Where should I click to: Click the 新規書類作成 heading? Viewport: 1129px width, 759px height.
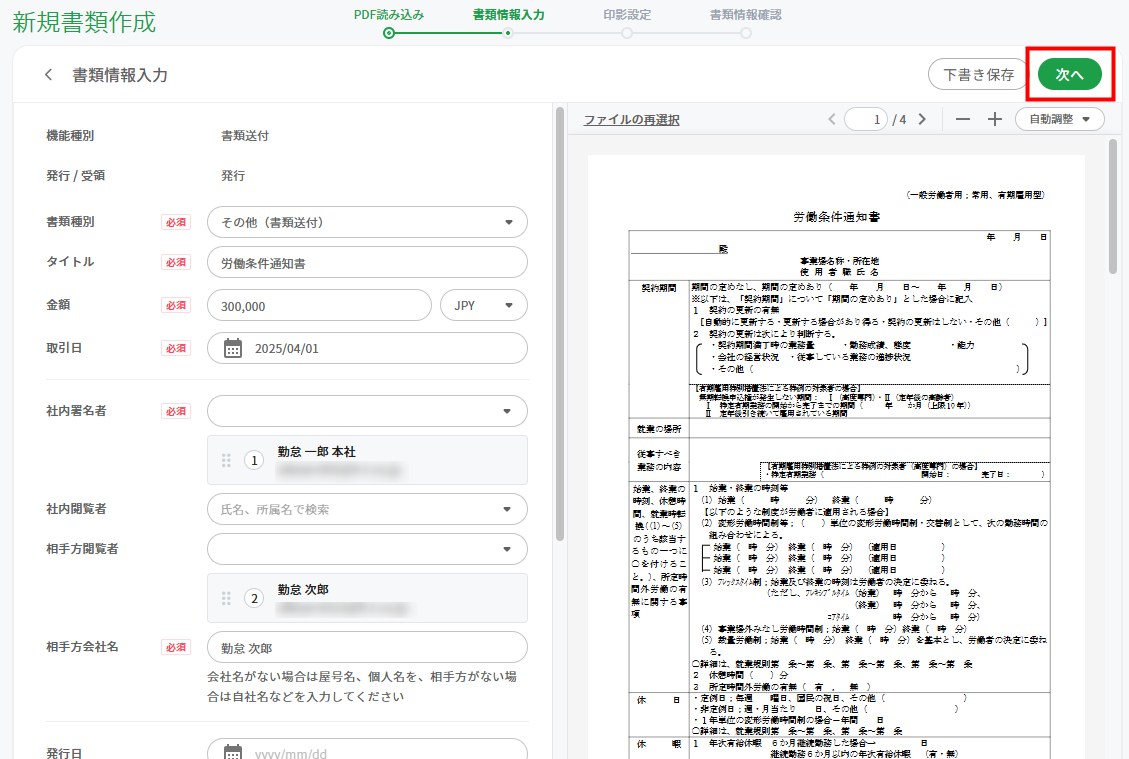(x=84, y=22)
